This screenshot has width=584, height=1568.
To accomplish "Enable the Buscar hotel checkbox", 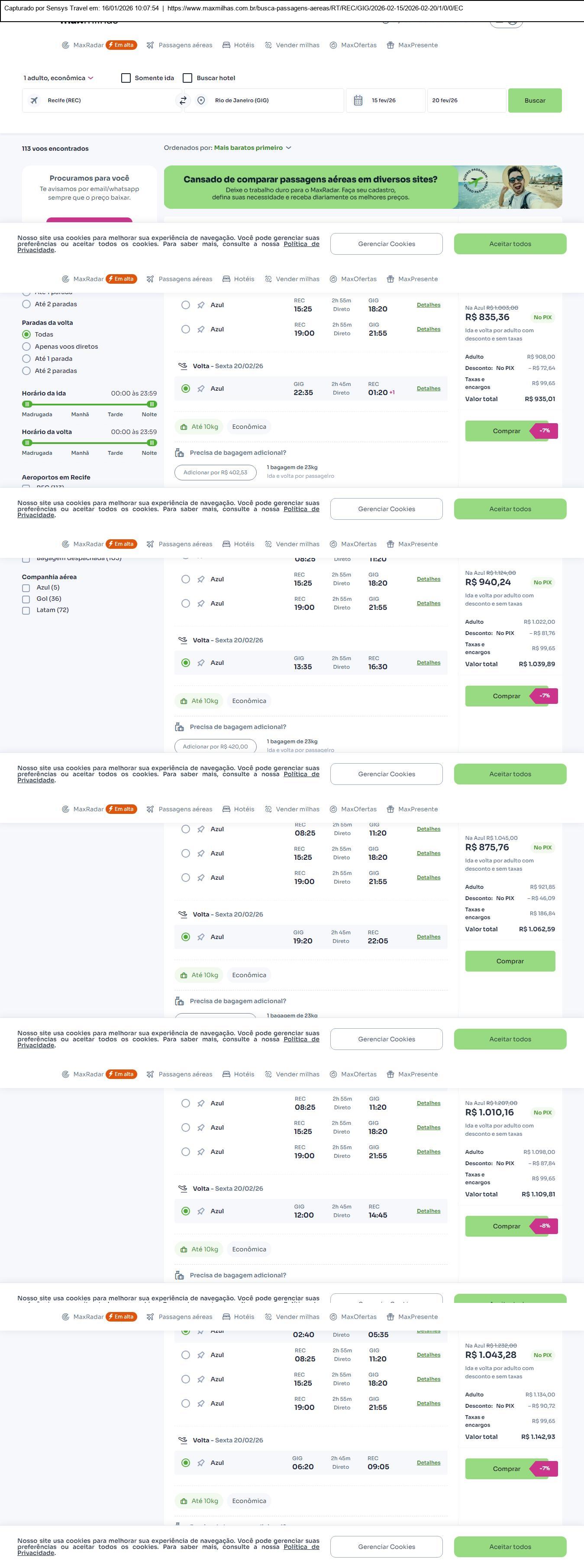I will click(x=187, y=78).
